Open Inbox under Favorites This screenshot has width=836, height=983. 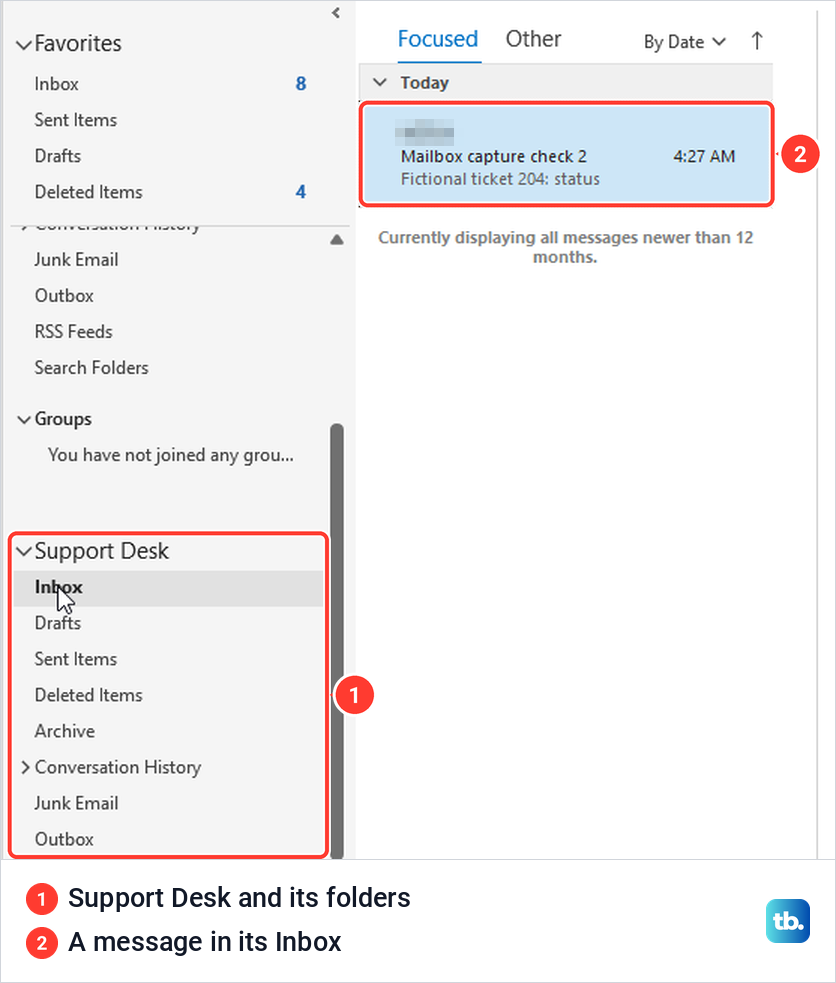pyautogui.click(x=56, y=84)
